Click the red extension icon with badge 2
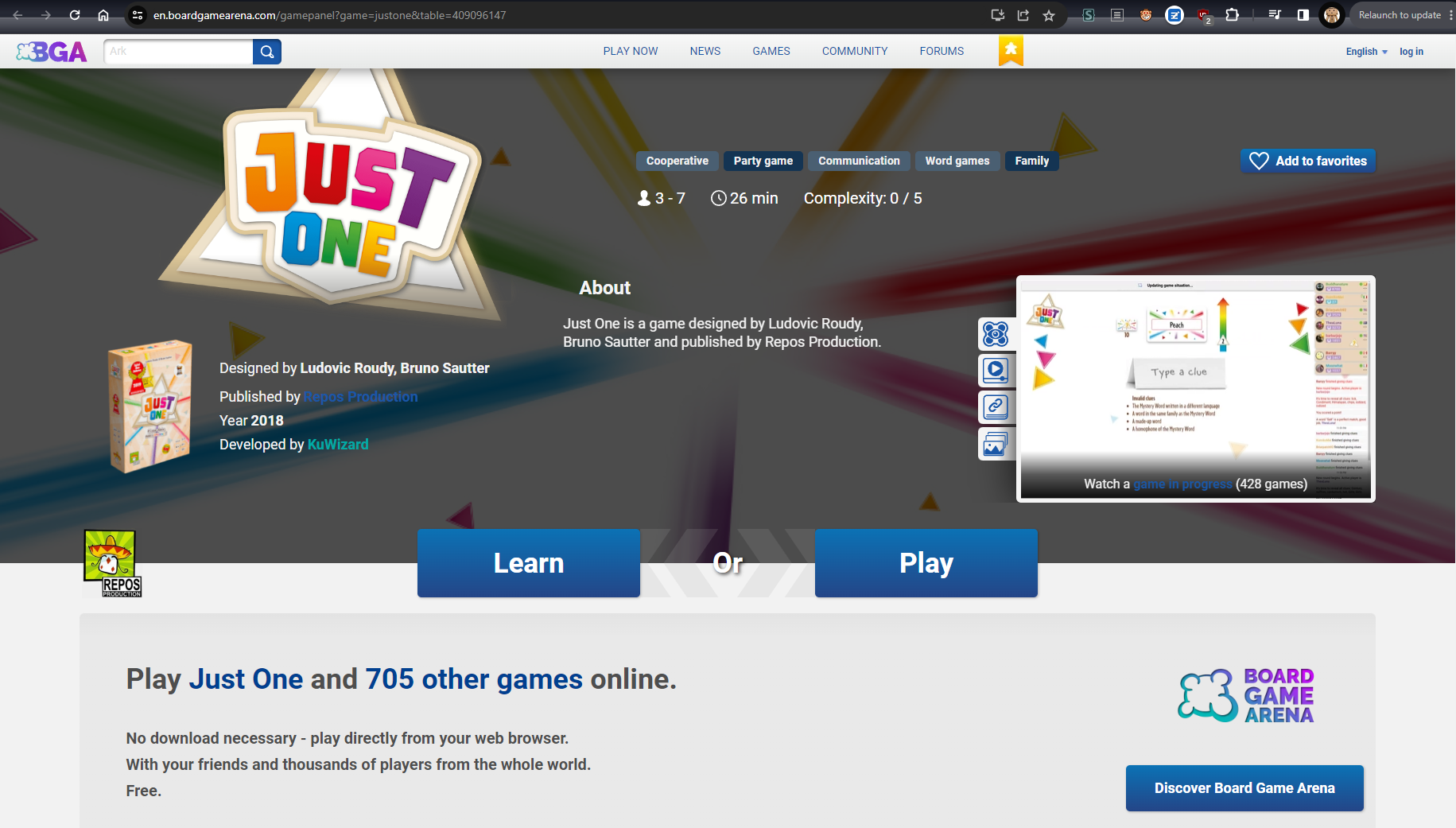The image size is (1456, 828). pos(1204,16)
